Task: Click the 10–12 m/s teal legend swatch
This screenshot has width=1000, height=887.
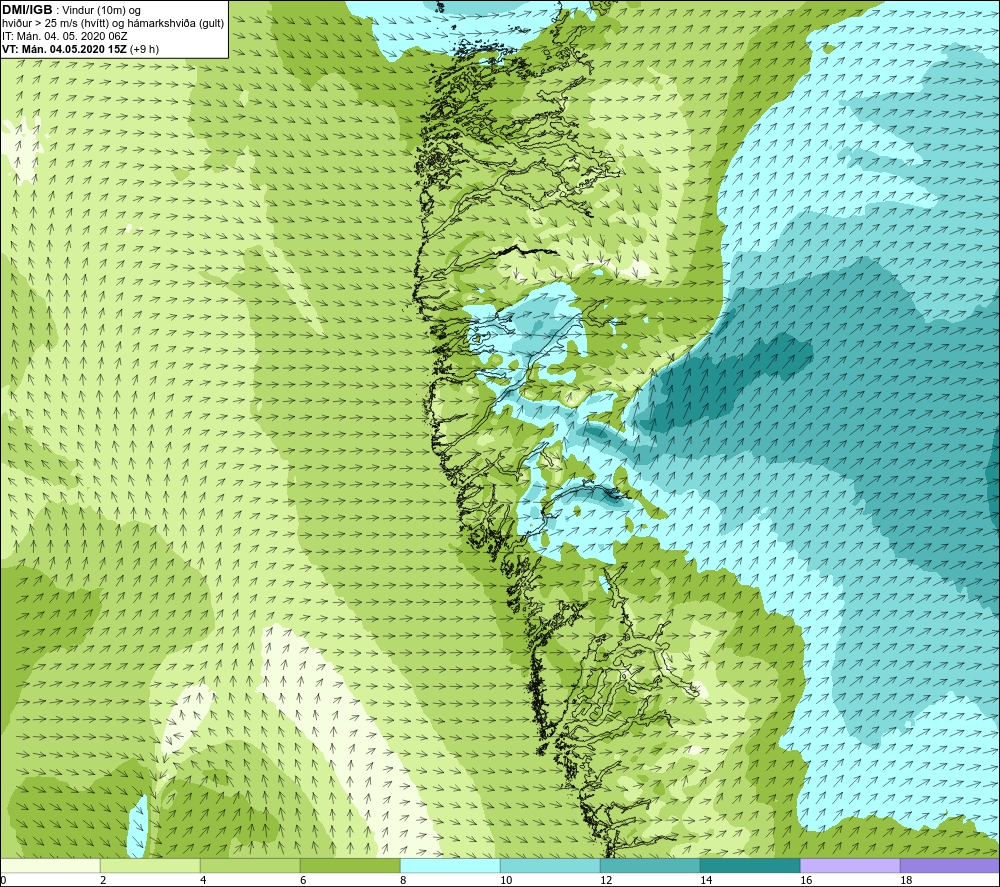Action: pos(550,865)
